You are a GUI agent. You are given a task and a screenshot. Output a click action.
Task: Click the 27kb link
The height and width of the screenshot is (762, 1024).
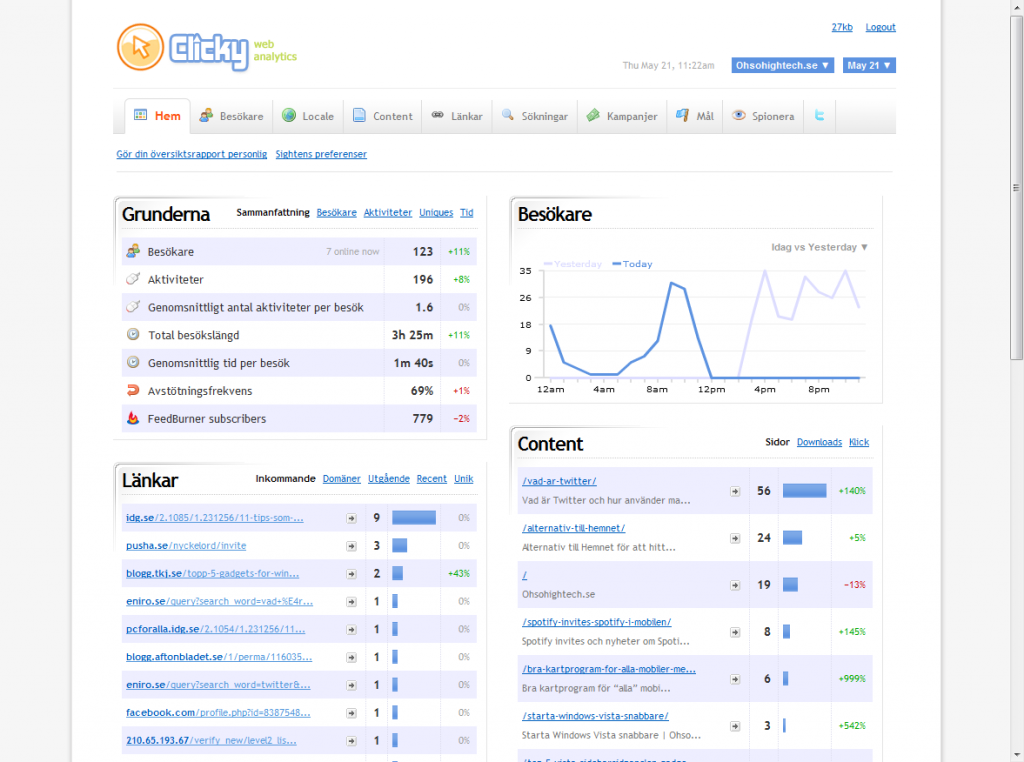(842, 27)
